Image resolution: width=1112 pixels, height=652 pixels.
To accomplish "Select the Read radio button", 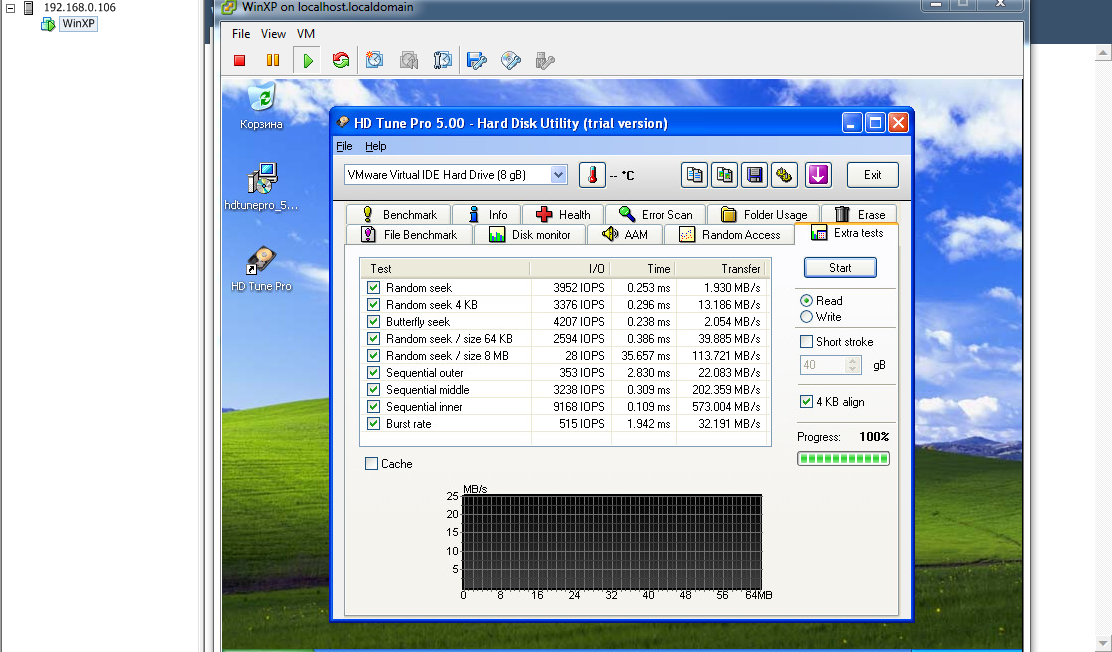I will [806, 301].
